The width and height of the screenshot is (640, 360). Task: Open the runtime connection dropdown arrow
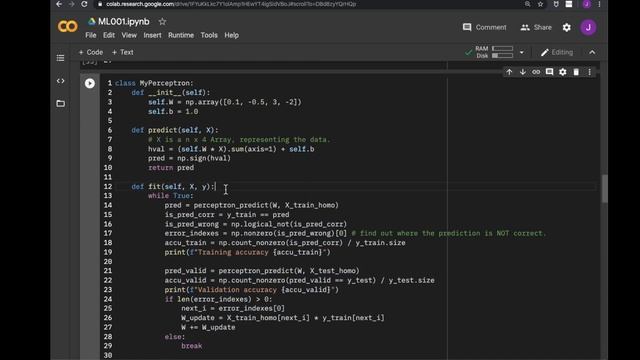521,52
